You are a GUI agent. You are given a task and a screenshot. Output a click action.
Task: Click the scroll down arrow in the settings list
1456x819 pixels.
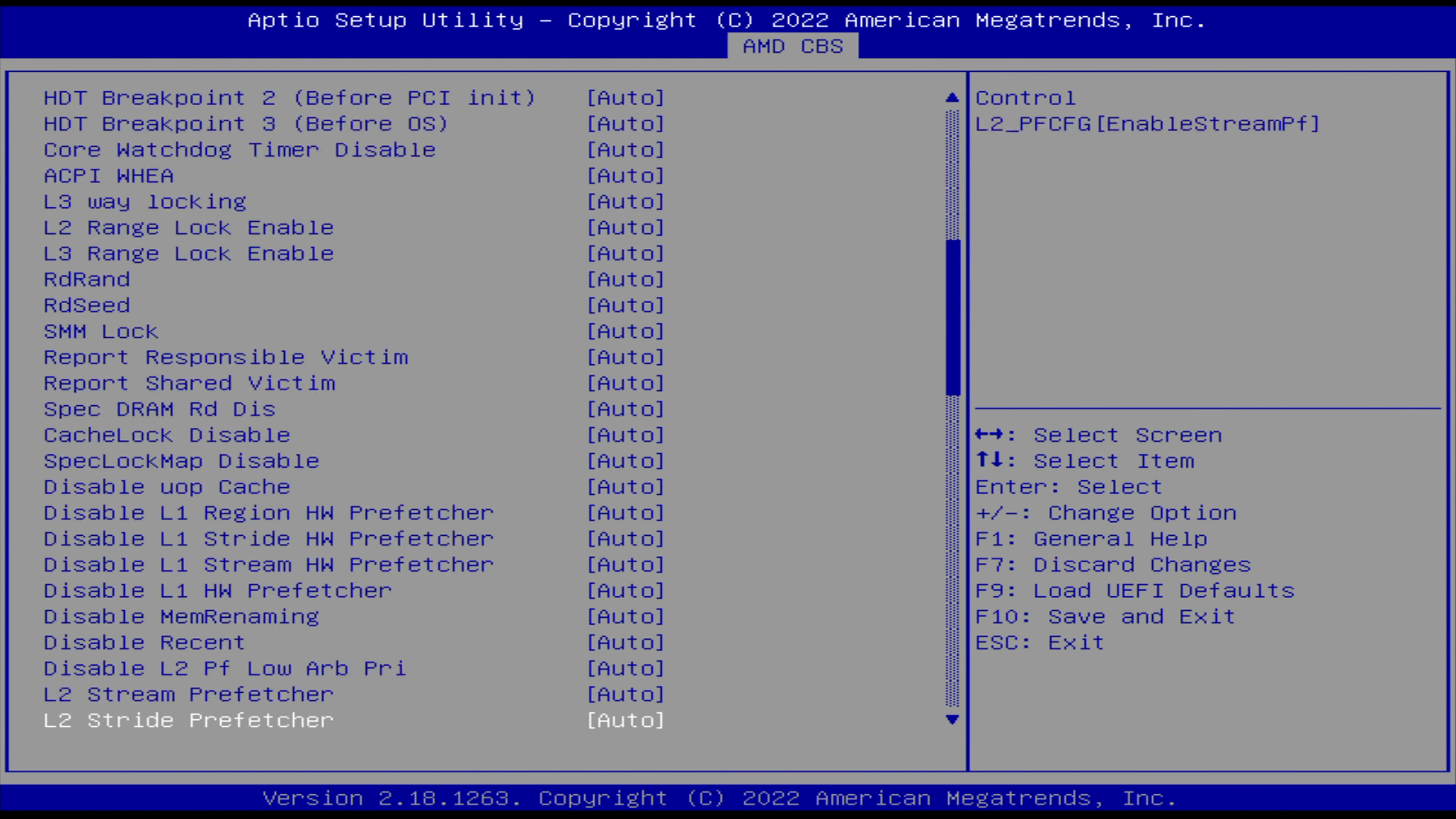(x=952, y=720)
